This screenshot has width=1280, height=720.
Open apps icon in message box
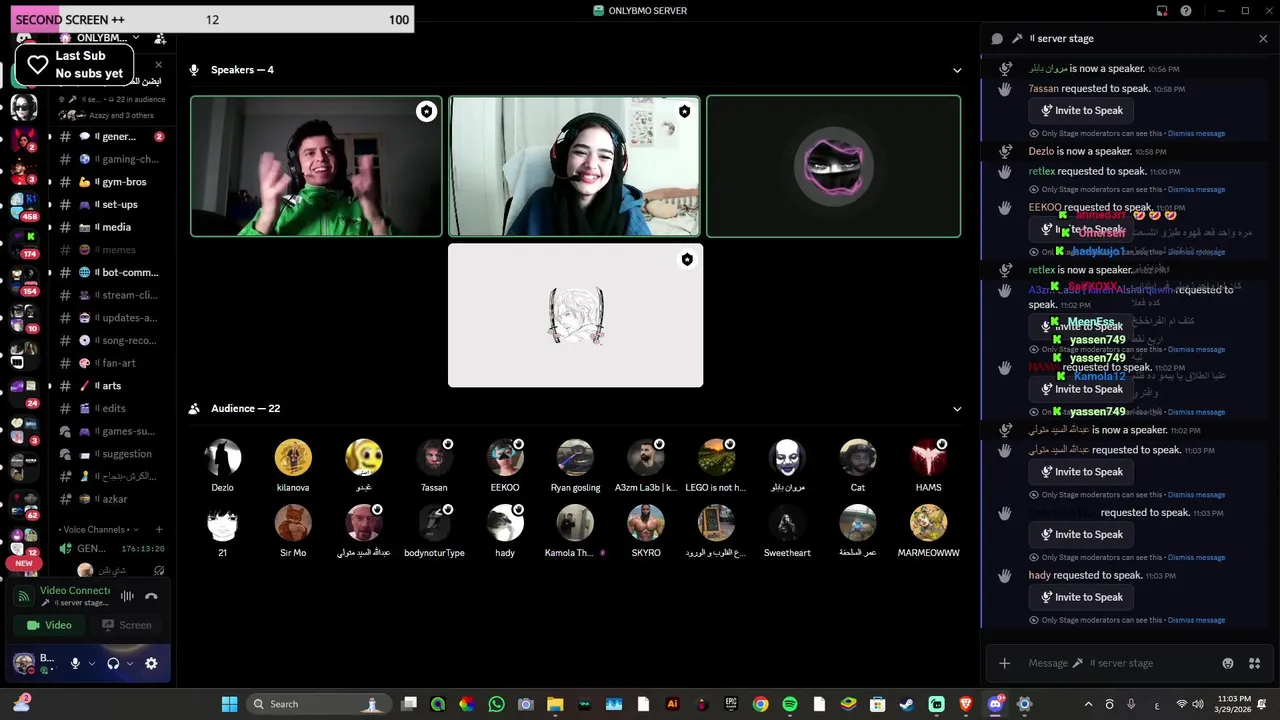[x=1254, y=663]
